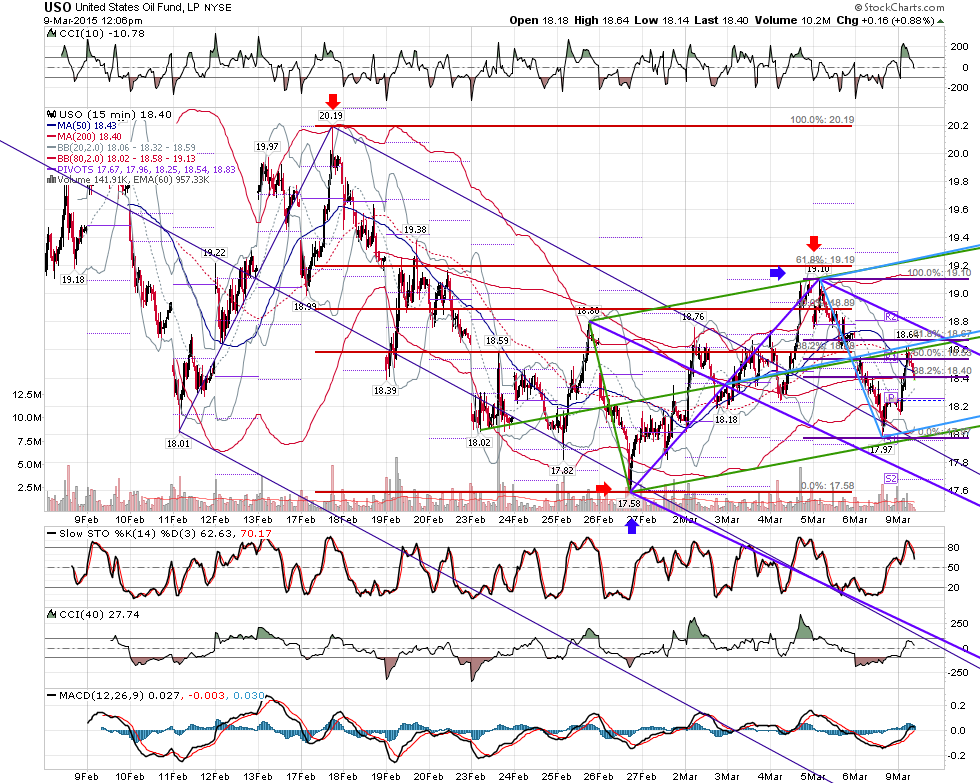Click the 17.97 price label
The image size is (980, 783).
[x=881, y=450]
